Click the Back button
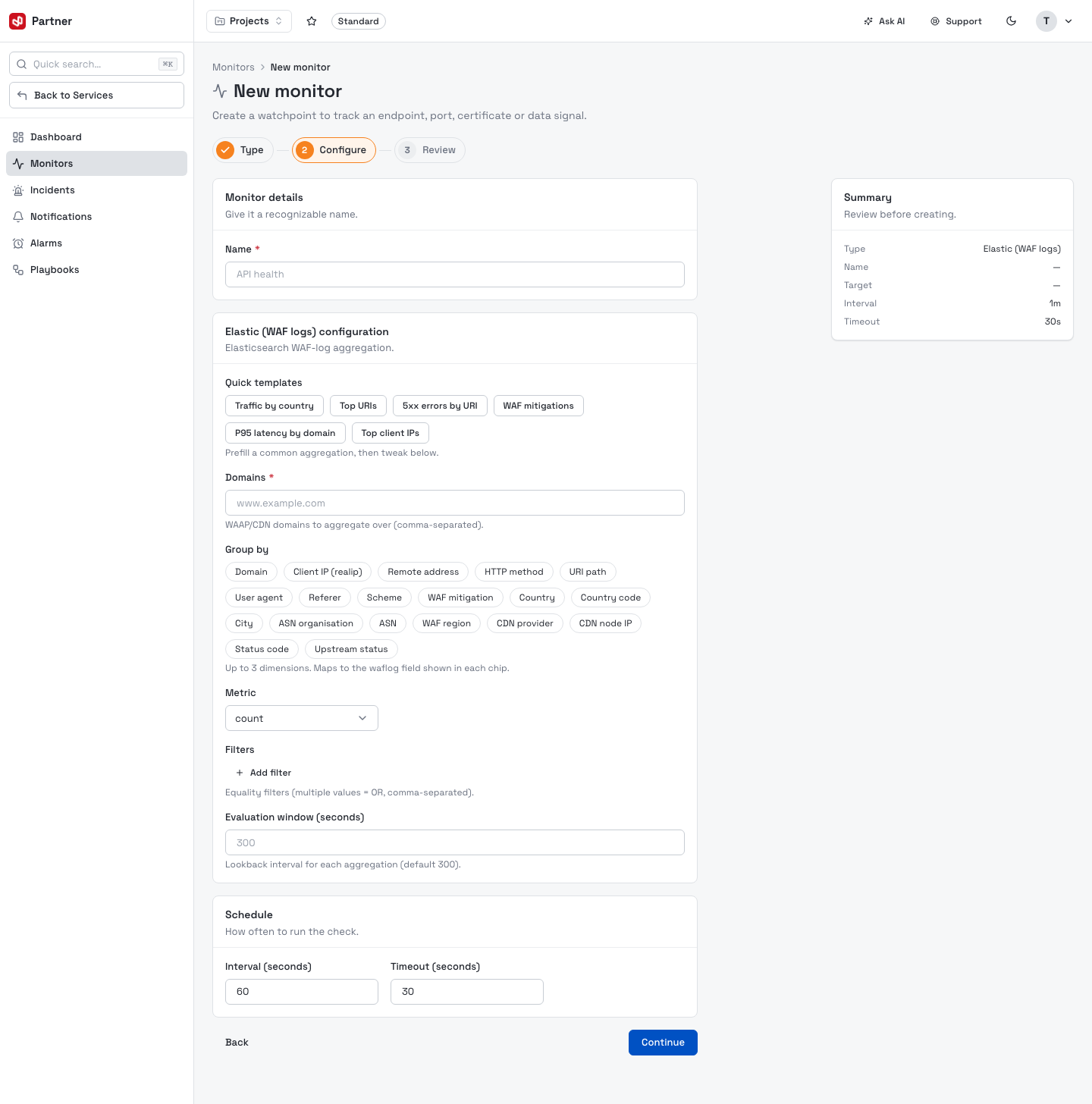This screenshot has width=1092, height=1104. pyautogui.click(x=237, y=1043)
